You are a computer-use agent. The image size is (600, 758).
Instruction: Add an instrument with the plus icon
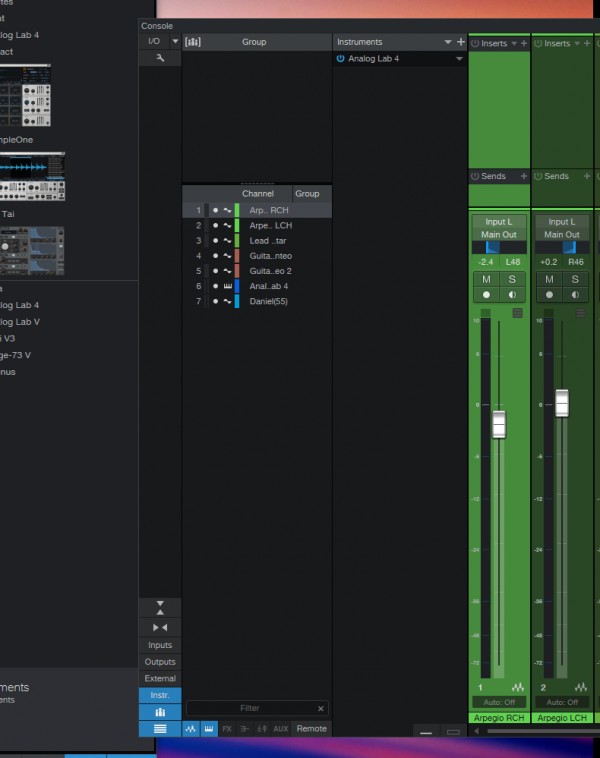click(x=461, y=42)
